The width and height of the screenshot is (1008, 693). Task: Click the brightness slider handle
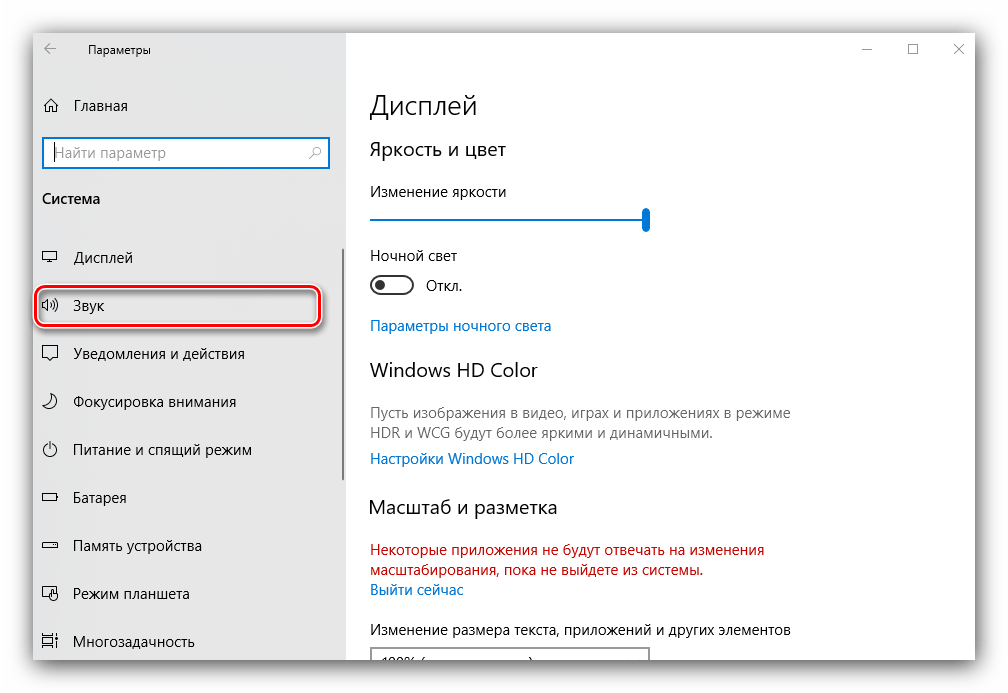[x=646, y=219]
